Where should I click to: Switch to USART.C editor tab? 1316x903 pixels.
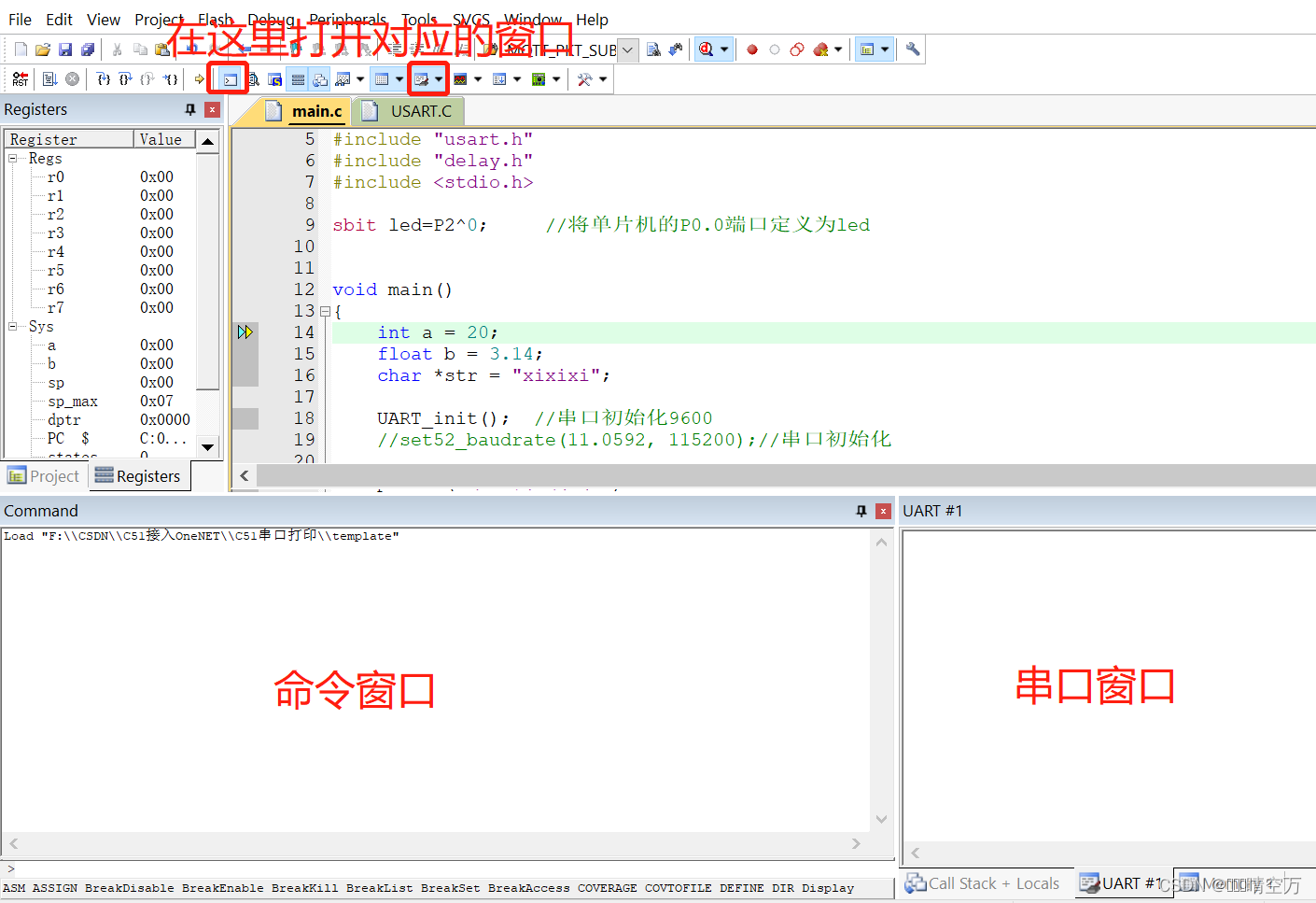(411, 111)
